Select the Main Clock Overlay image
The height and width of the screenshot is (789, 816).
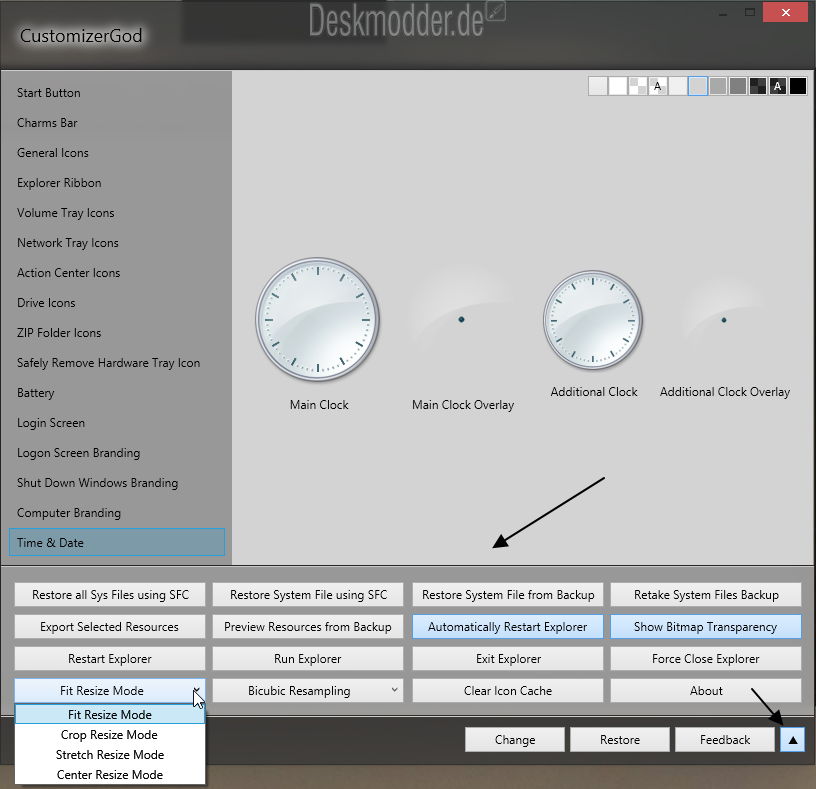[x=462, y=320]
